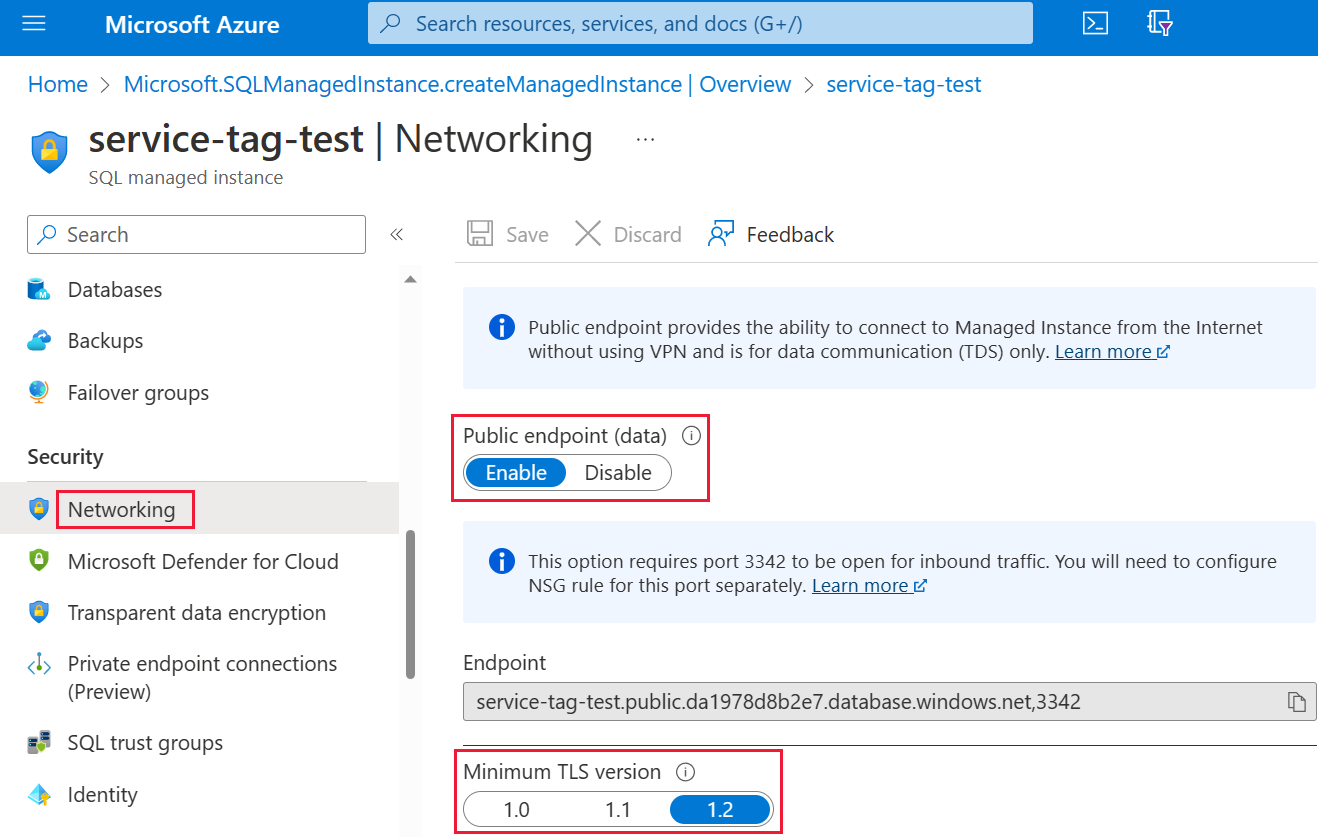The width and height of the screenshot is (1318, 837).
Task: Open more options via the ellipsis menu
Action: click(x=645, y=140)
